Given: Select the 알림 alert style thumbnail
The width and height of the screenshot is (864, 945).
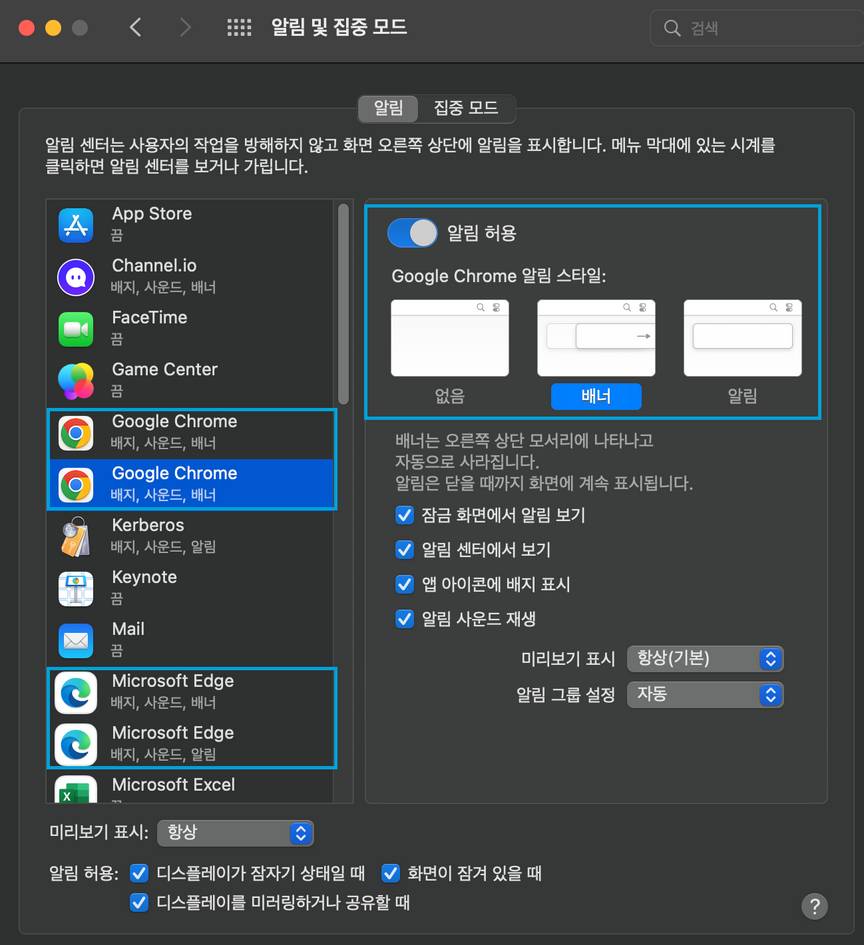Looking at the screenshot, I should [742, 338].
